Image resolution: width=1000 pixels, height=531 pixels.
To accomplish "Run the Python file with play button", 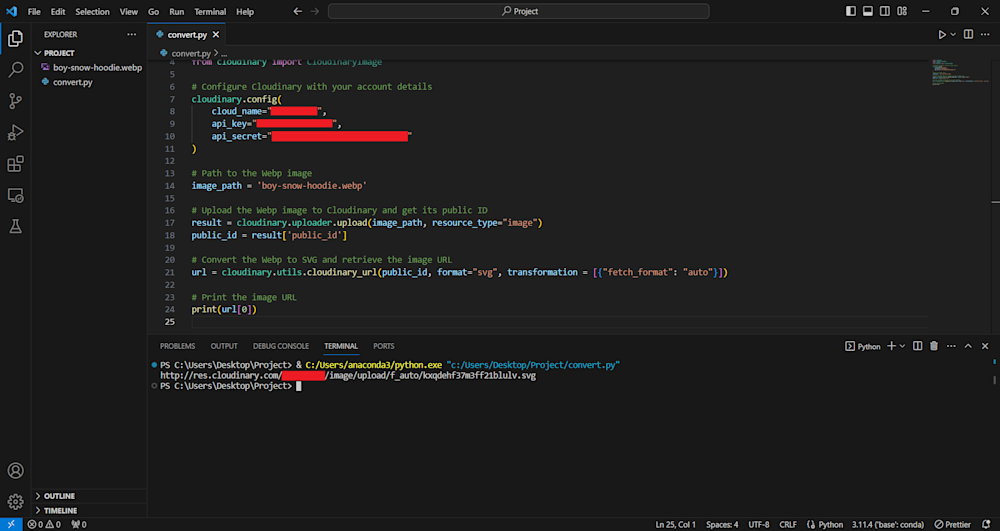I will coord(942,34).
